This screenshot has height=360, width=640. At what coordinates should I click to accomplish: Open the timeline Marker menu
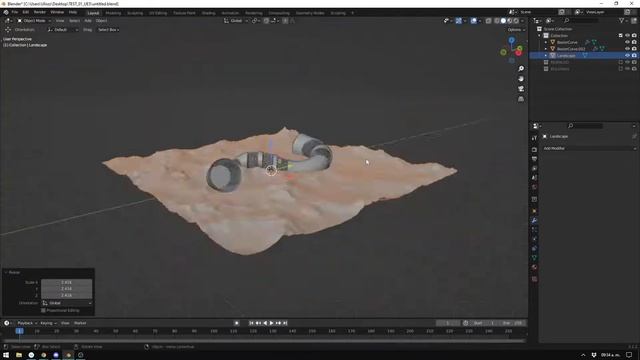click(x=80, y=323)
